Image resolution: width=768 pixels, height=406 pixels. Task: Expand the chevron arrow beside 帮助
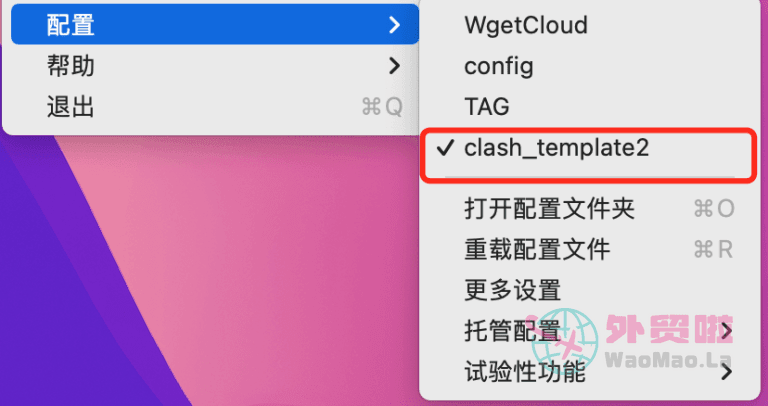(394, 66)
